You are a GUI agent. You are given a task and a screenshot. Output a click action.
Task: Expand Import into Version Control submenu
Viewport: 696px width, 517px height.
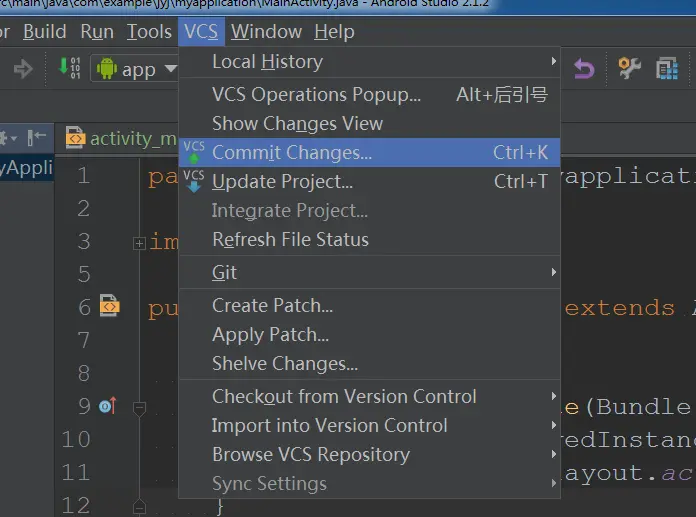(369, 426)
